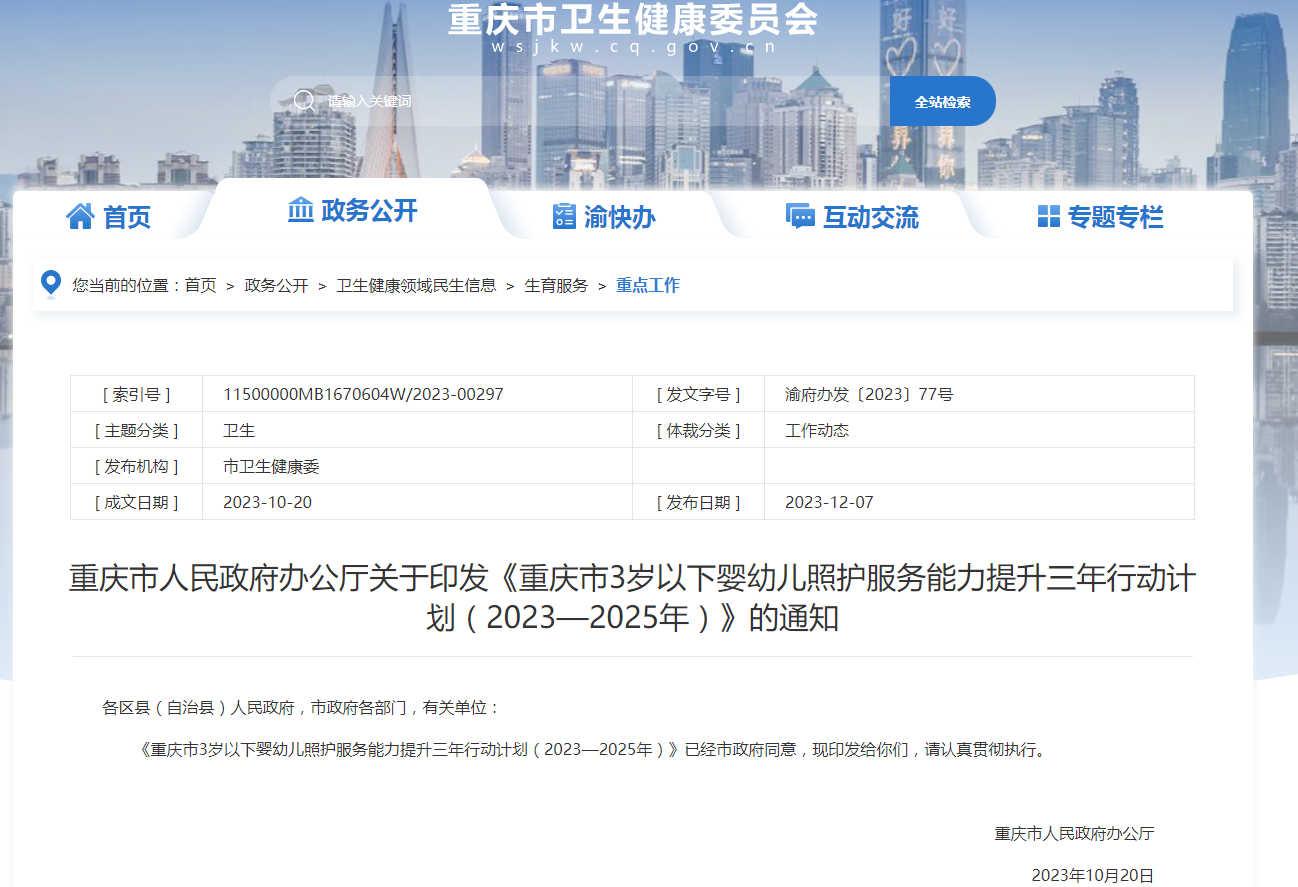Click the date line 2023年10月20日
The image size is (1298, 887).
click(1092, 875)
